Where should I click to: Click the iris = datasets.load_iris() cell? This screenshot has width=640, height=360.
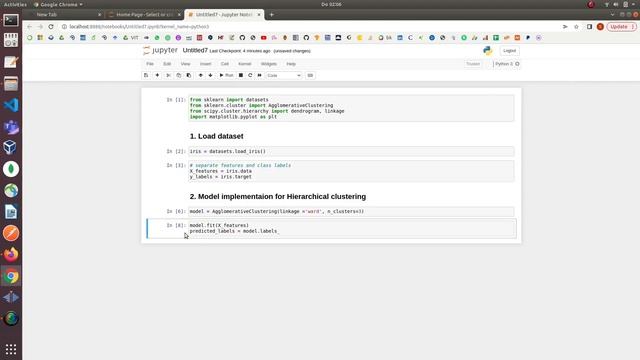tap(351, 151)
